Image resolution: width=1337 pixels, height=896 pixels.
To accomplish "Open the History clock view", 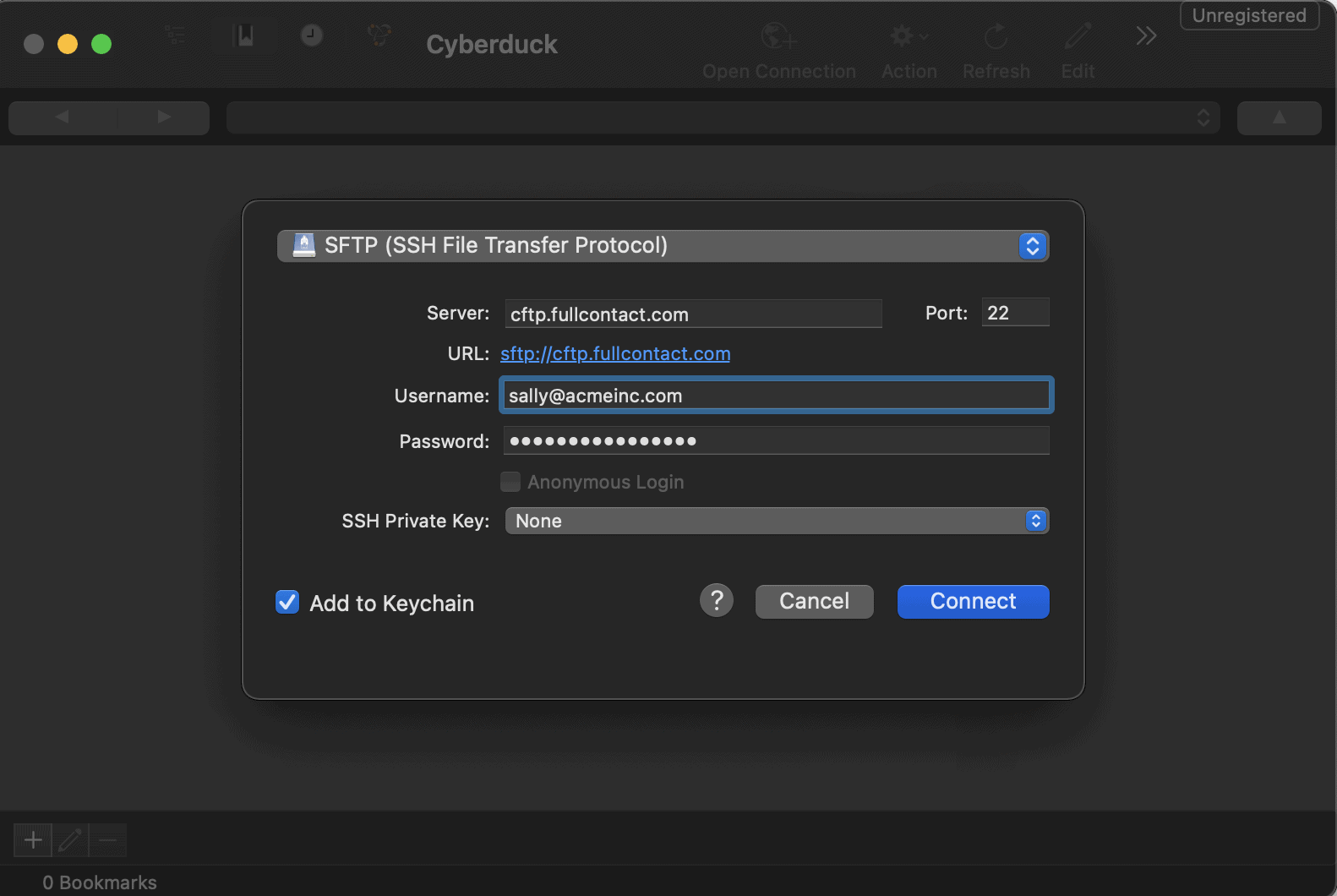I will point(312,36).
